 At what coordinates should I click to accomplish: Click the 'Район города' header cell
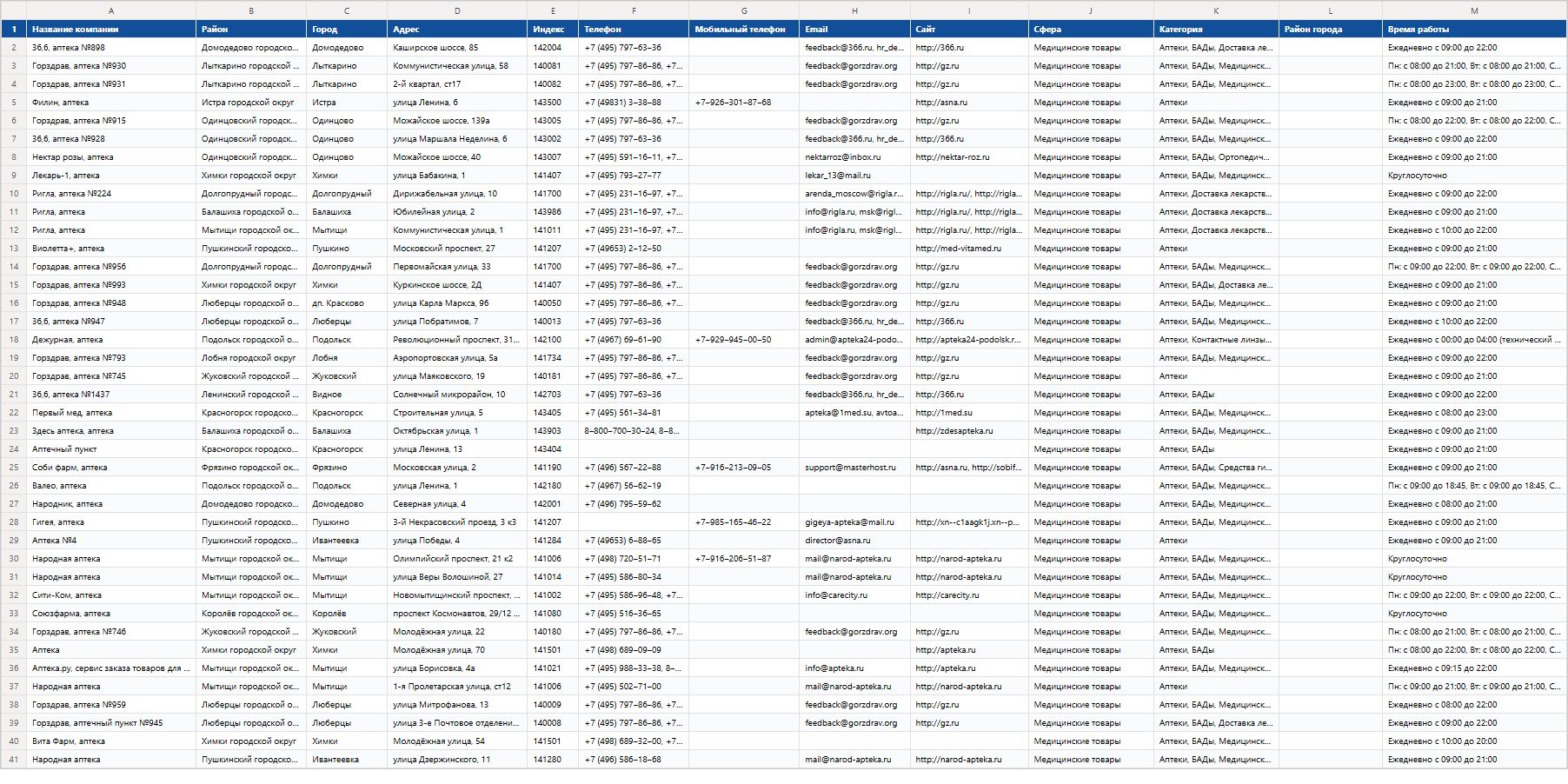[x=1331, y=30]
